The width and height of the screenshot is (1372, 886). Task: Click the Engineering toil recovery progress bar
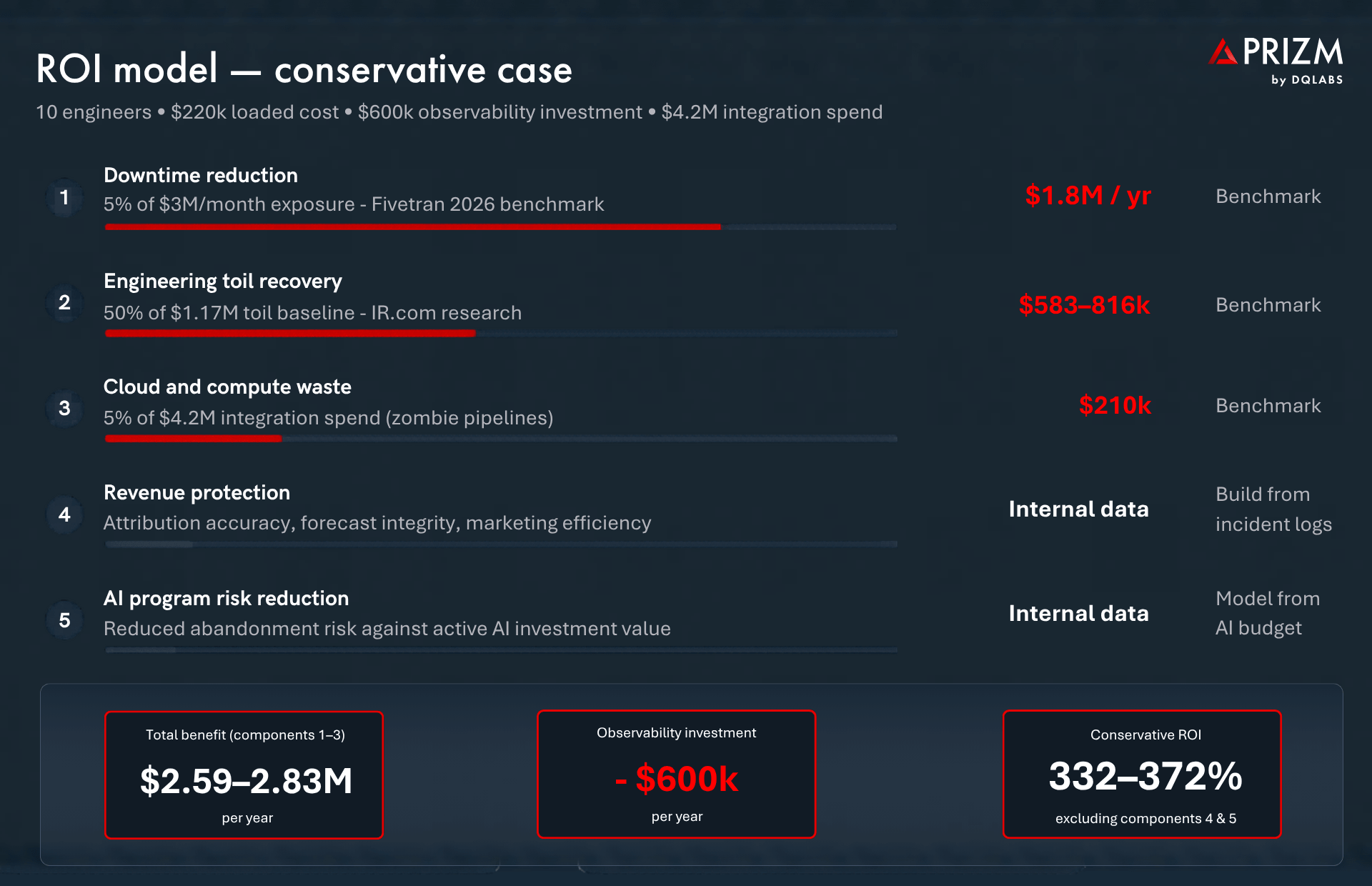point(500,333)
